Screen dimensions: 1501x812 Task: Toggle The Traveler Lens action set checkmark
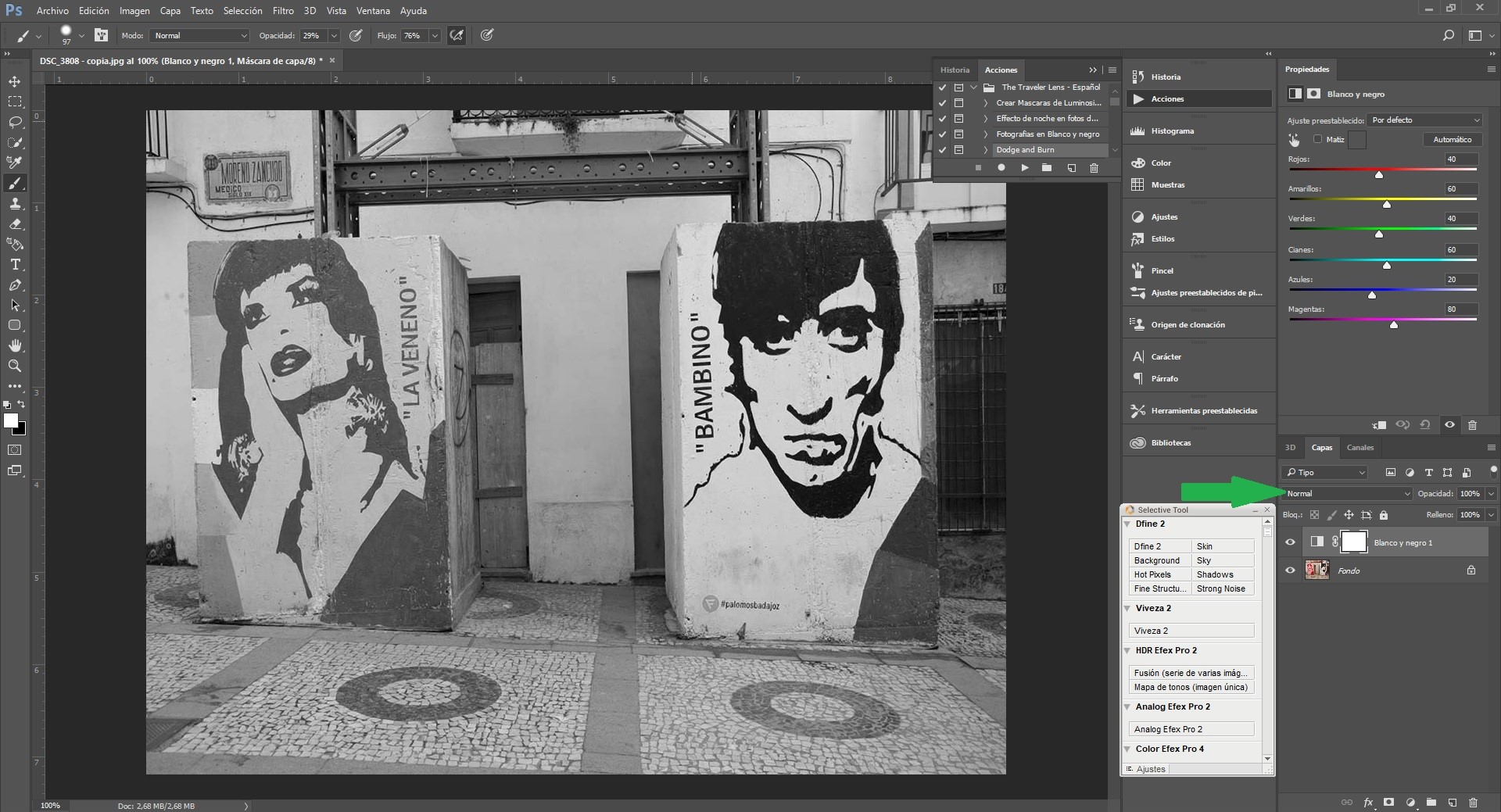pos(943,88)
